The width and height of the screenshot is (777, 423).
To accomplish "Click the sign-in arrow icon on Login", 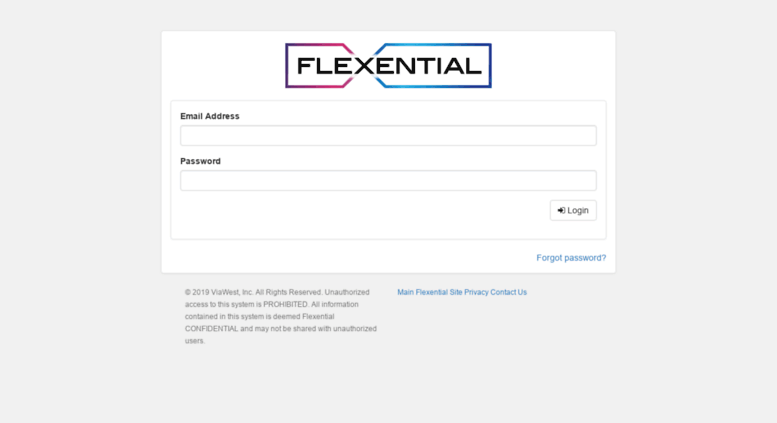I will [x=561, y=211].
